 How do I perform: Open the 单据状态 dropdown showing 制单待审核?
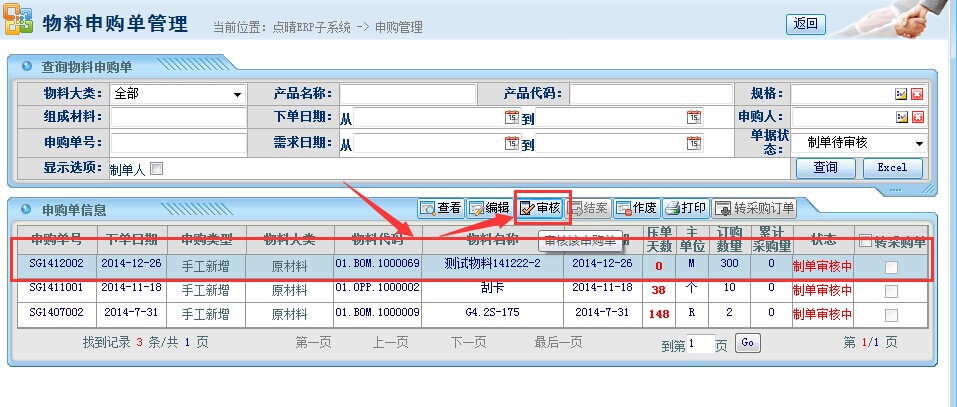[860, 144]
